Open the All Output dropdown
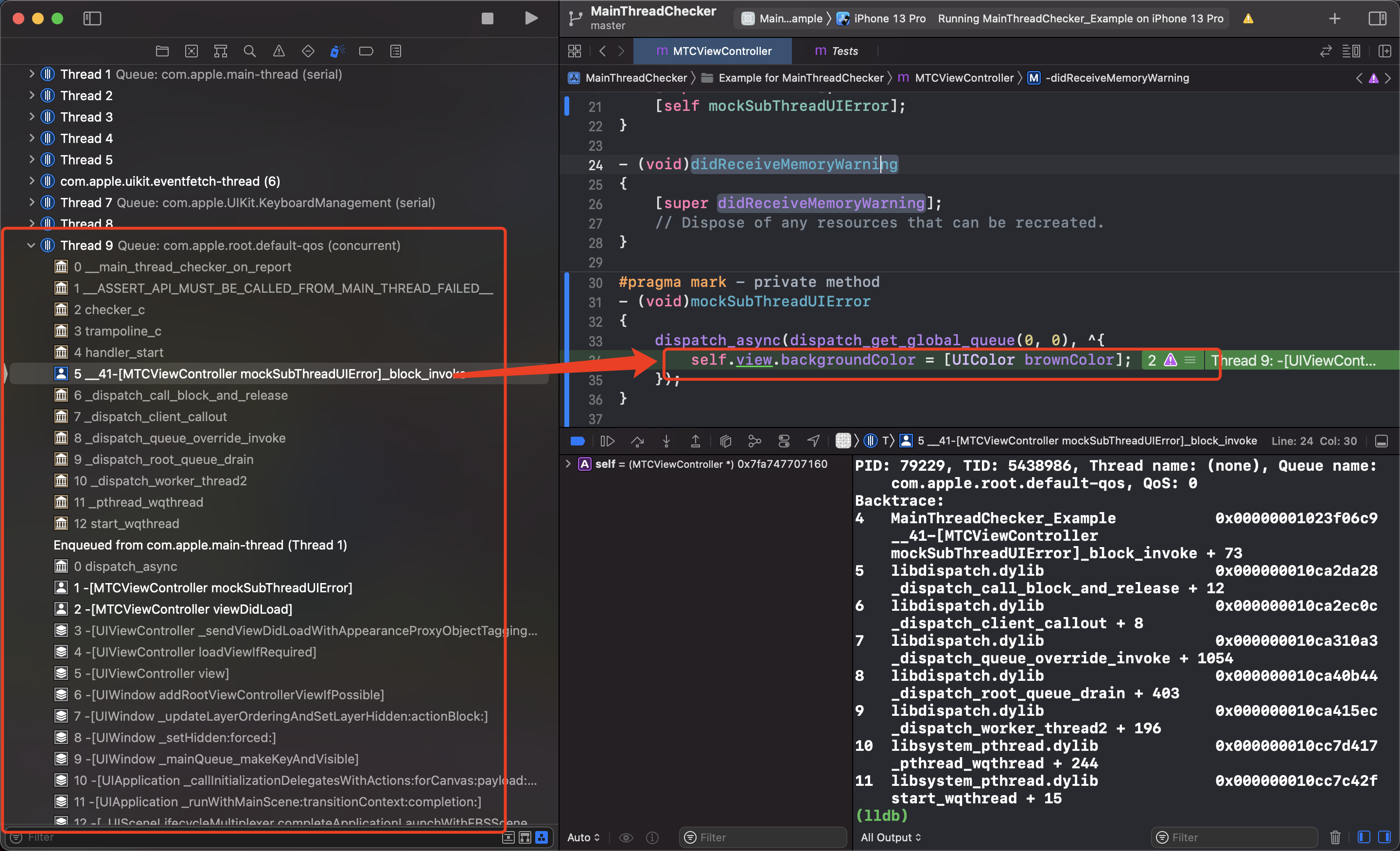This screenshot has width=1400, height=851. 891,837
